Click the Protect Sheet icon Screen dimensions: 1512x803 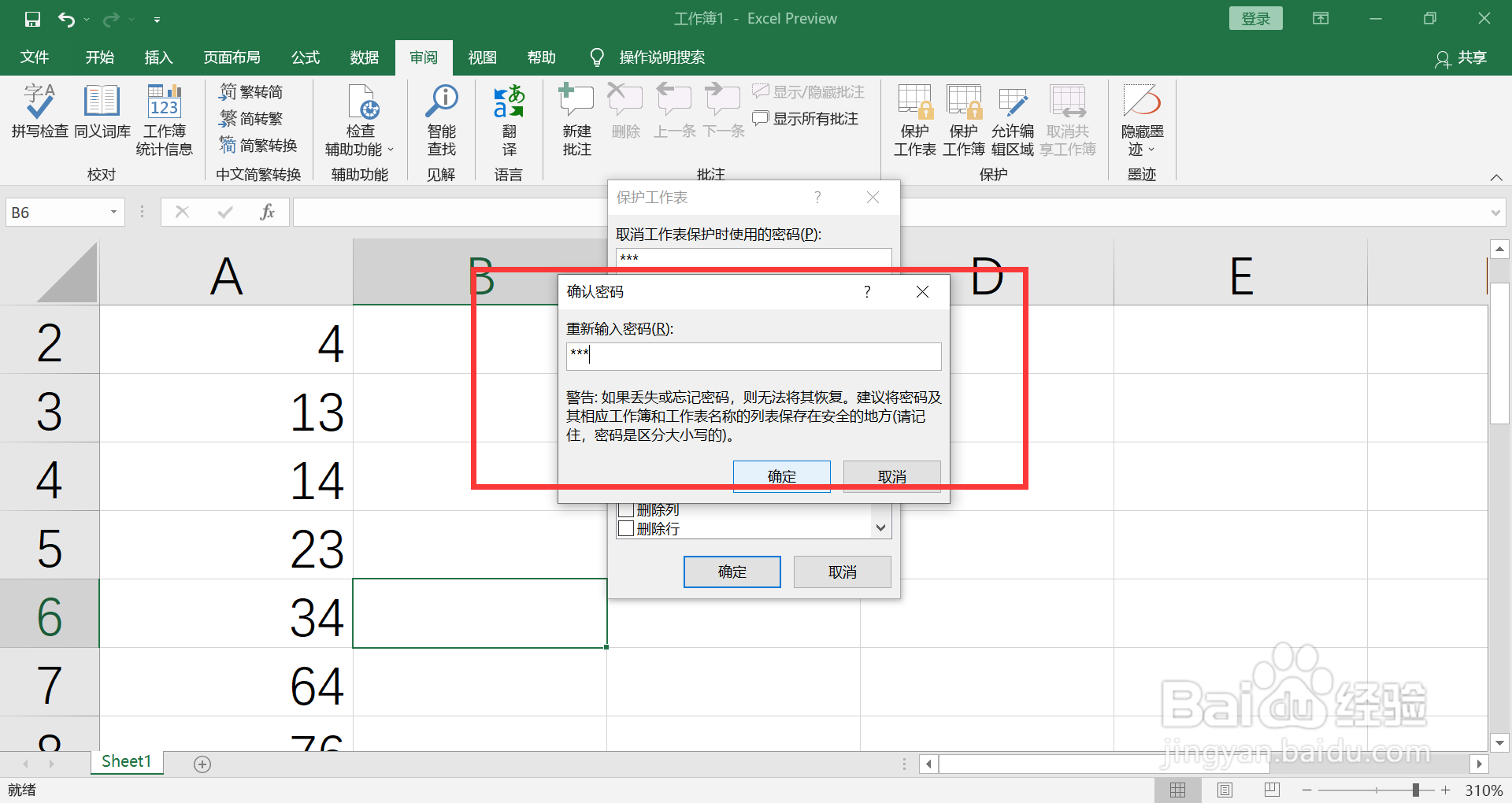[914, 120]
